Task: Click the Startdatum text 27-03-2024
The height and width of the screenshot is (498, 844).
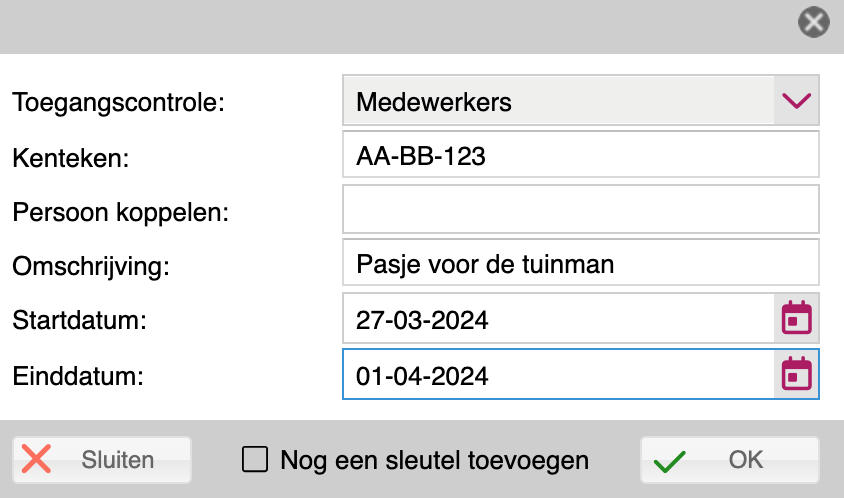Action: tap(422, 320)
